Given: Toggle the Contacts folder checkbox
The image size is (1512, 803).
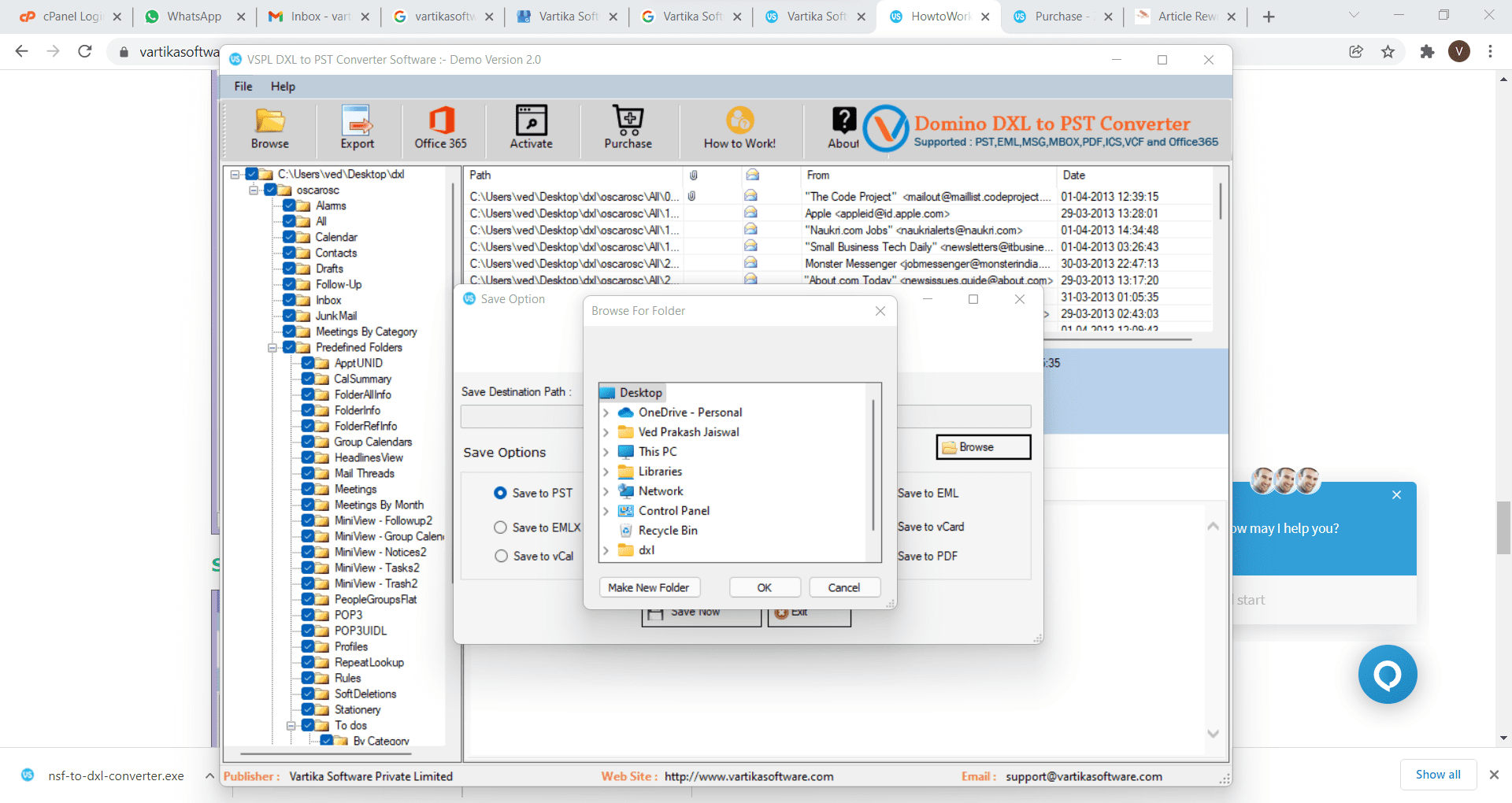Looking at the screenshot, I should [x=290, y=253].
